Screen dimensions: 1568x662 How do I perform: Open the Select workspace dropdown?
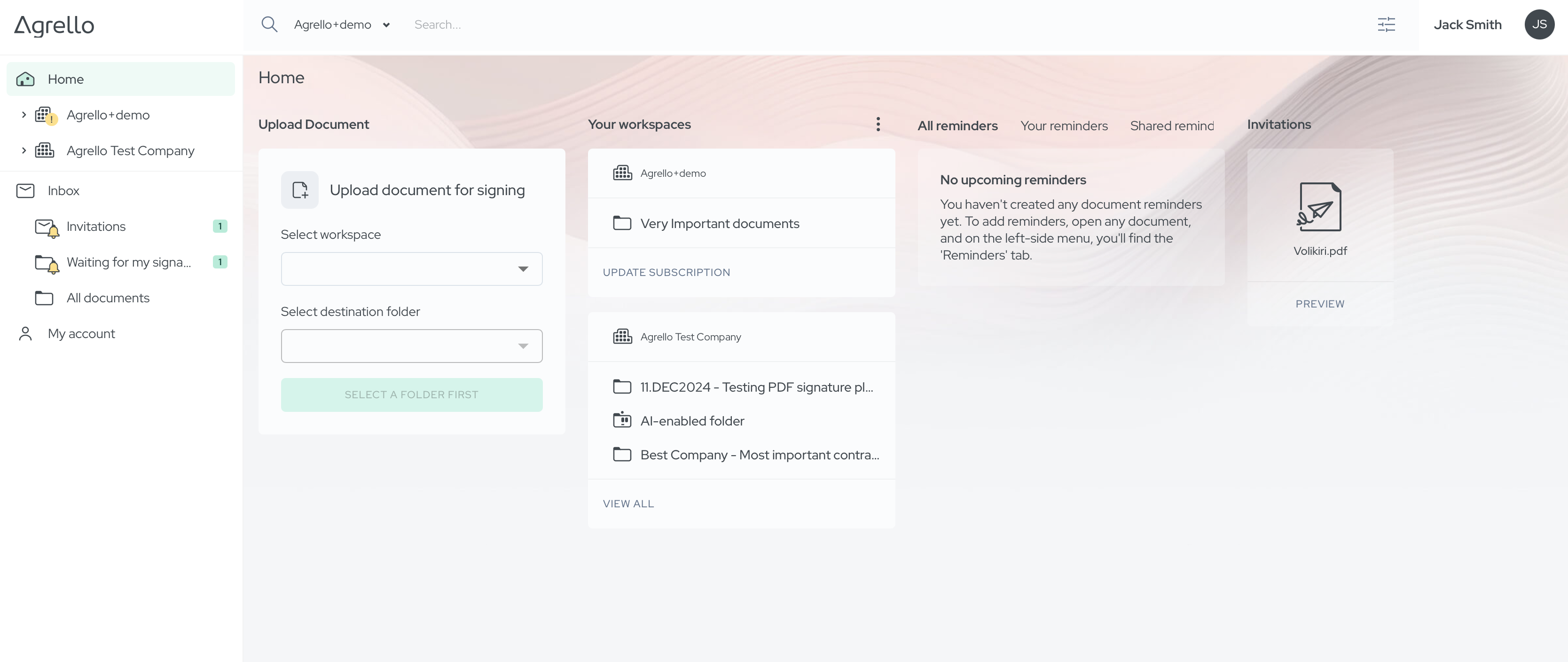tap(411, 268)
